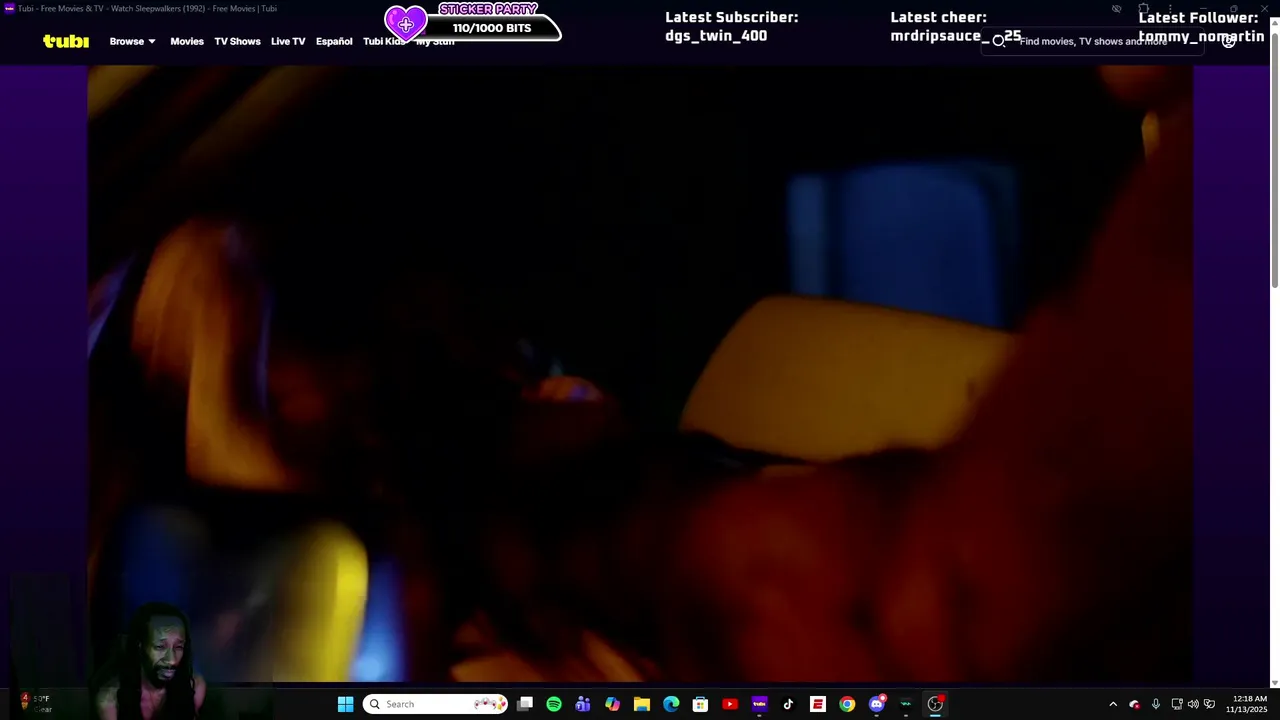Open the Español section

(x=334, y=41)
